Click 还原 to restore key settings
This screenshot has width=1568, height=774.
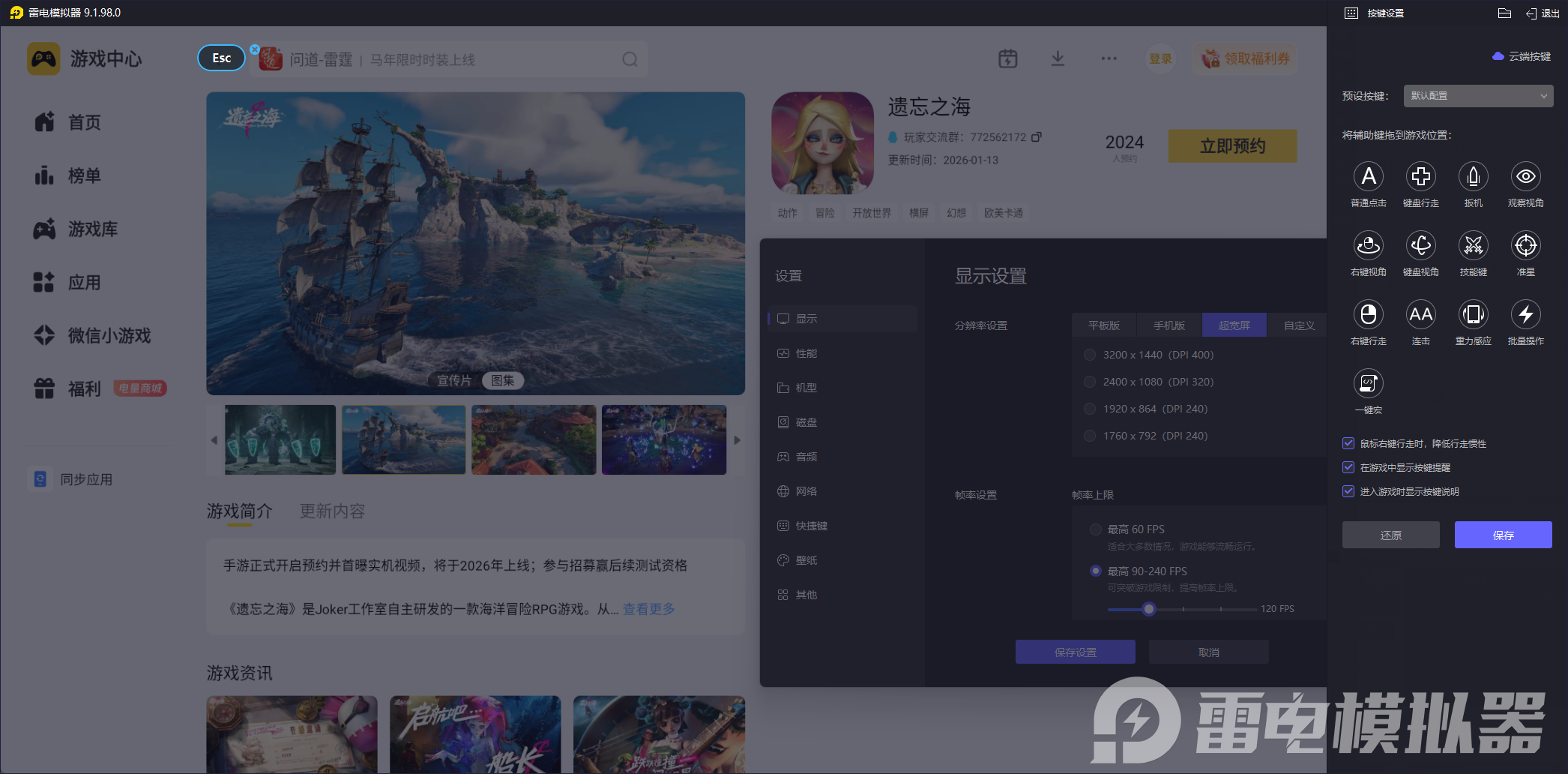tap(1391, 535)
